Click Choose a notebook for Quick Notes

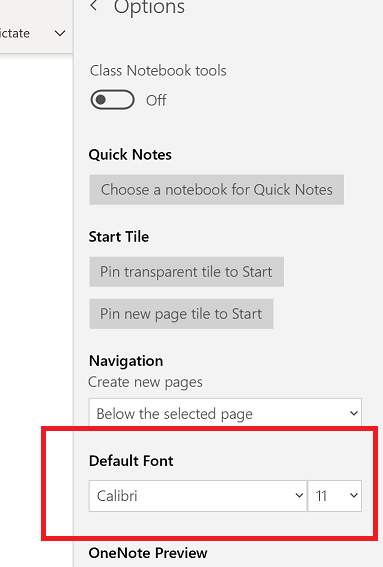[217, 190]
